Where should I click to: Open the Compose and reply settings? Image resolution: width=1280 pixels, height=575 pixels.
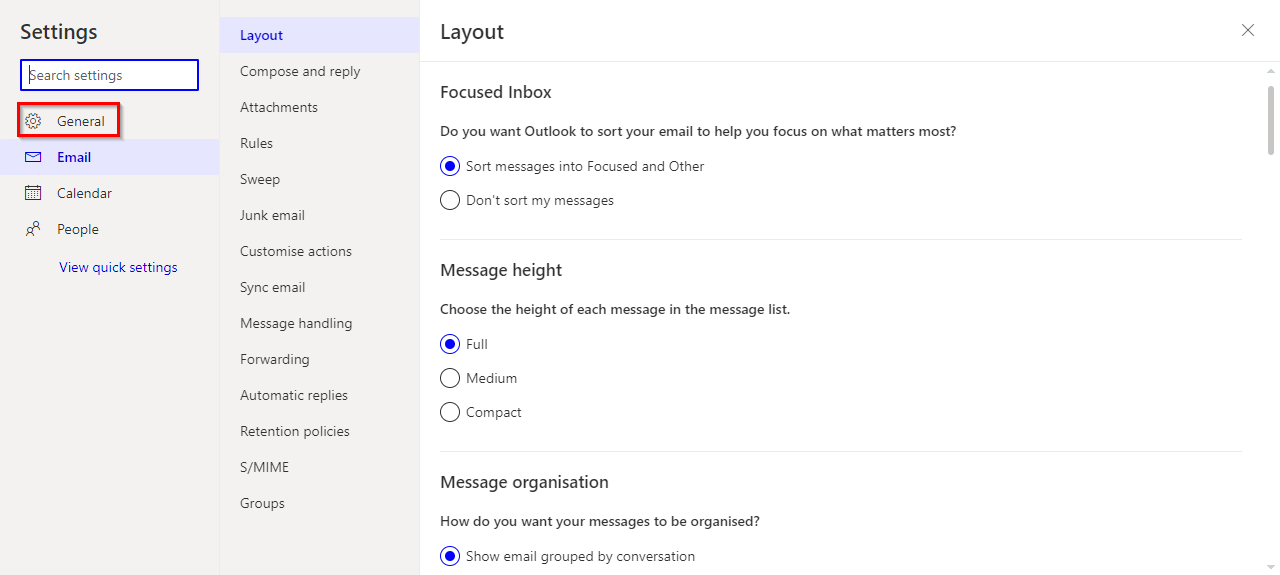point(300,71)
